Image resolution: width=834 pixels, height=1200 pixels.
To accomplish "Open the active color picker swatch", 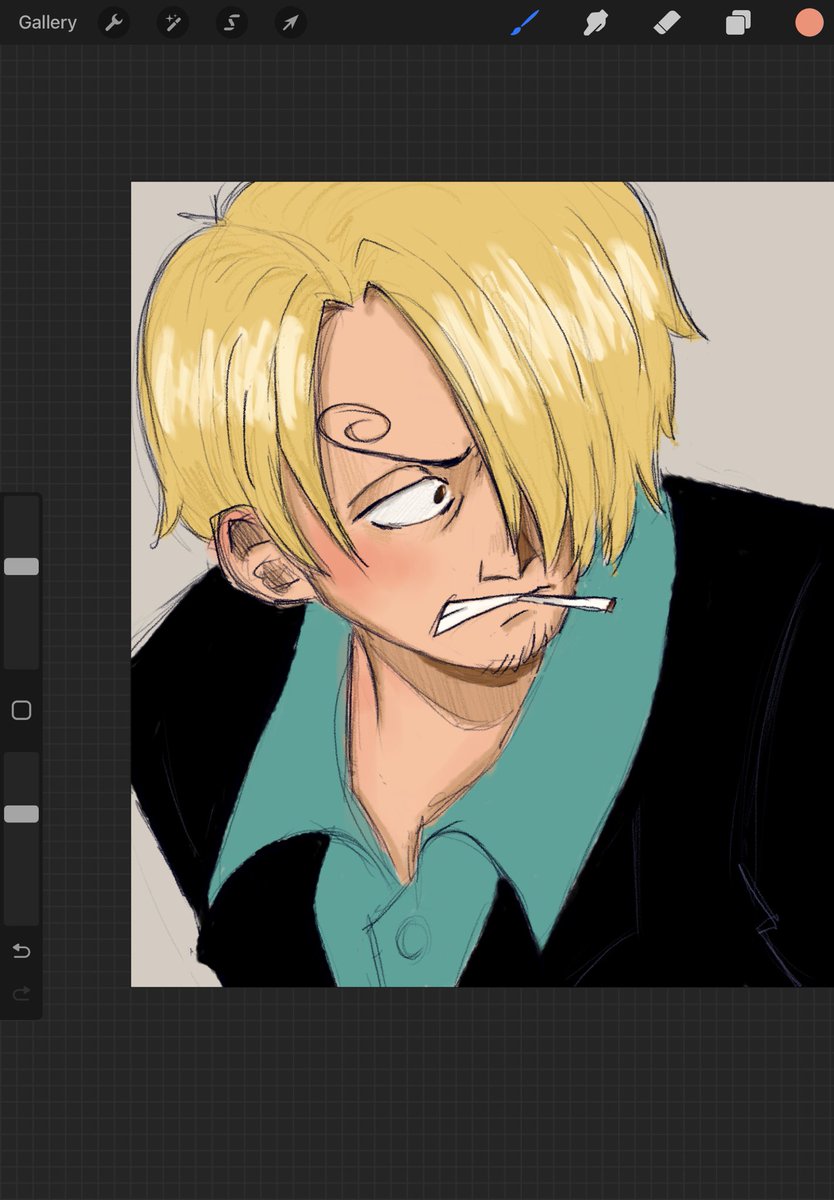I will [809, 22].
